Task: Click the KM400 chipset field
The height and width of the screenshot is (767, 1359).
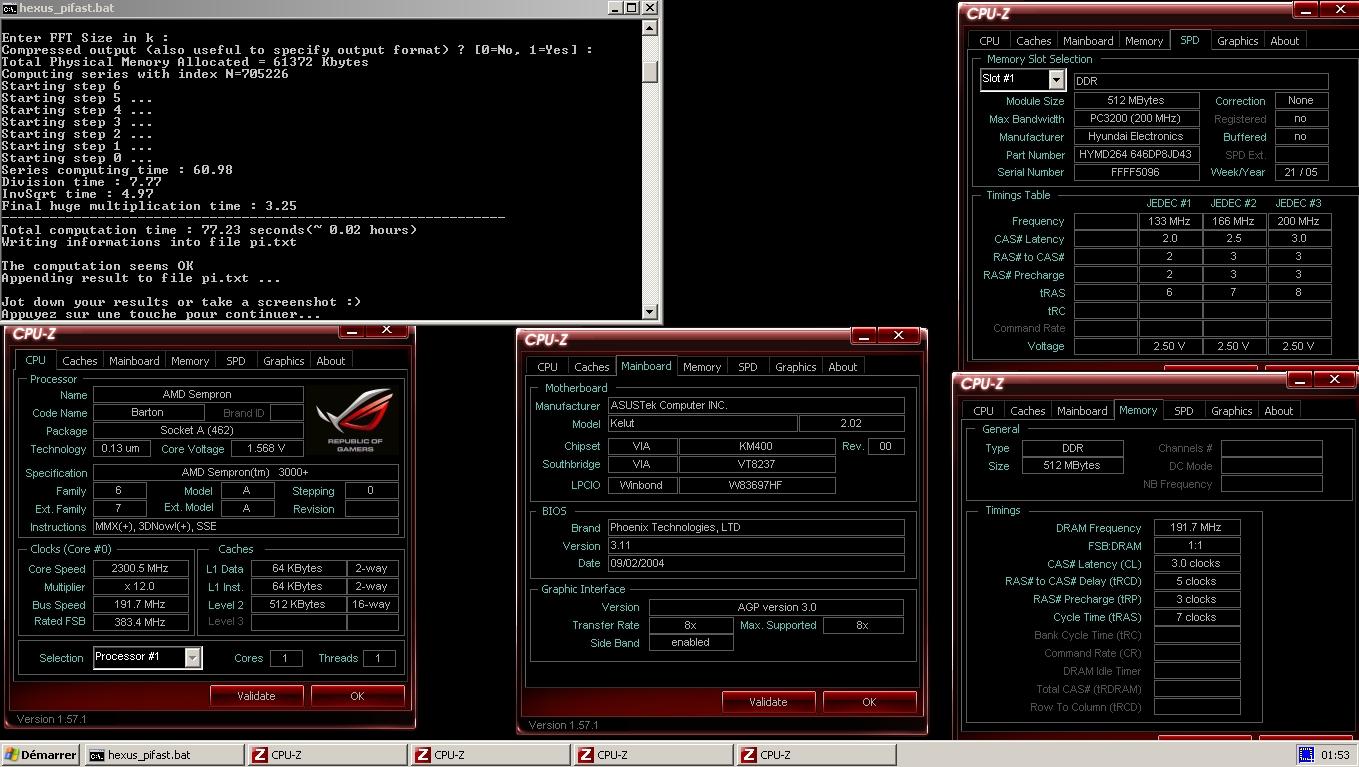Action: 756,447
